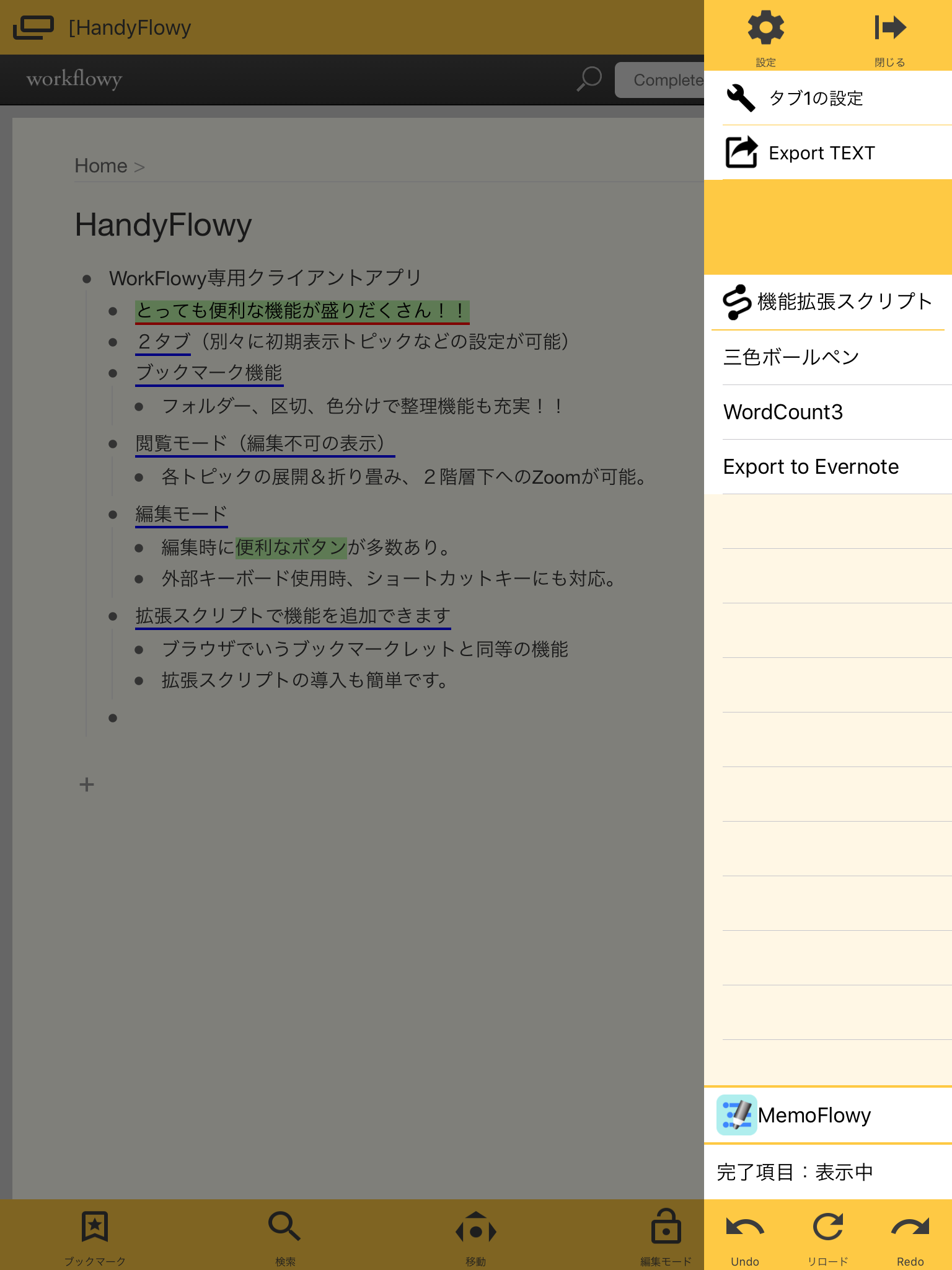Click the 機能拡張スクリプト script icon

click(x=738, y=302)
